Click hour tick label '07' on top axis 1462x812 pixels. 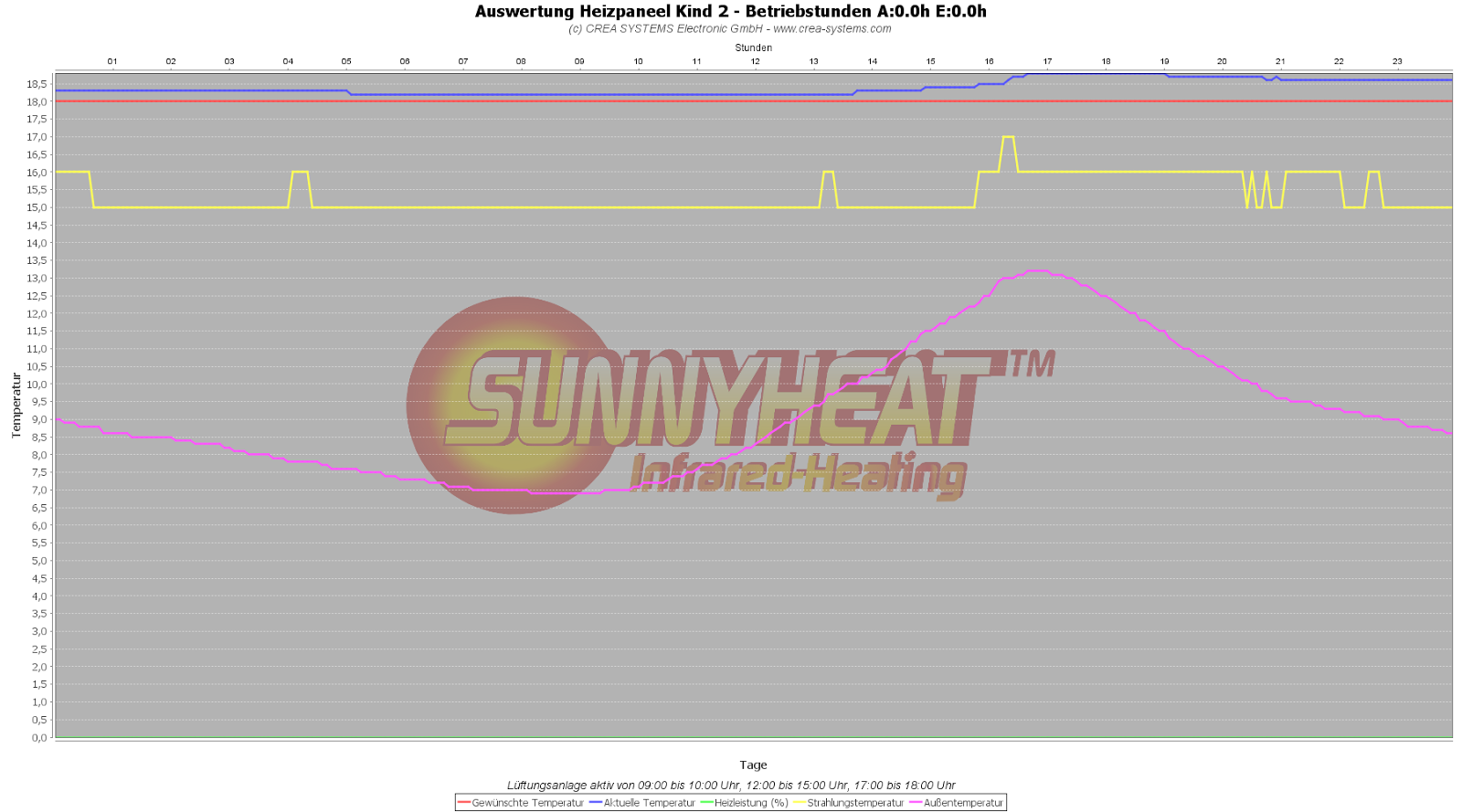click(463, 61)
